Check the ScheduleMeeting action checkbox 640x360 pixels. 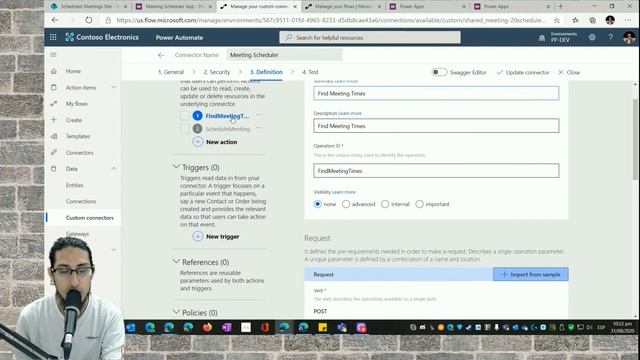click(185, 129)
